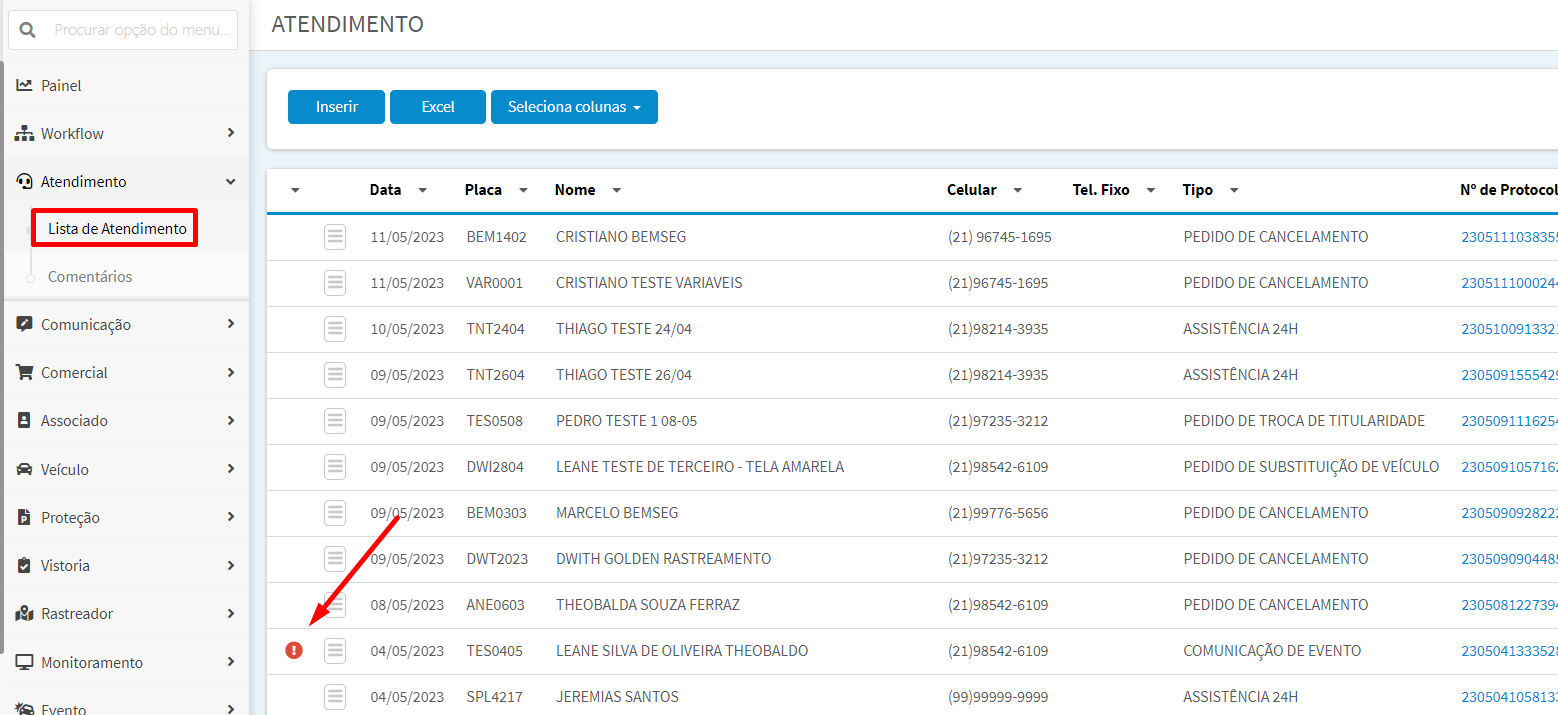Open the Associado menu

click(126, 420)
